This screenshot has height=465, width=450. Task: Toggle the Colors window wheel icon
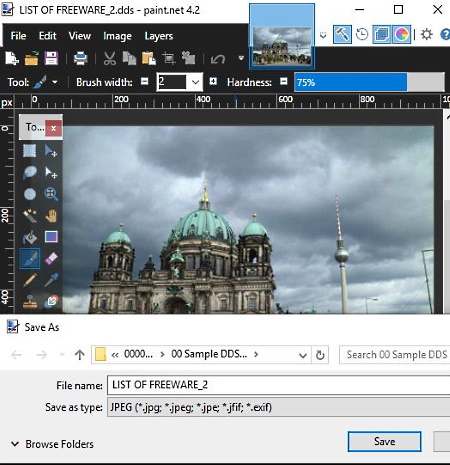click(401, 34)
